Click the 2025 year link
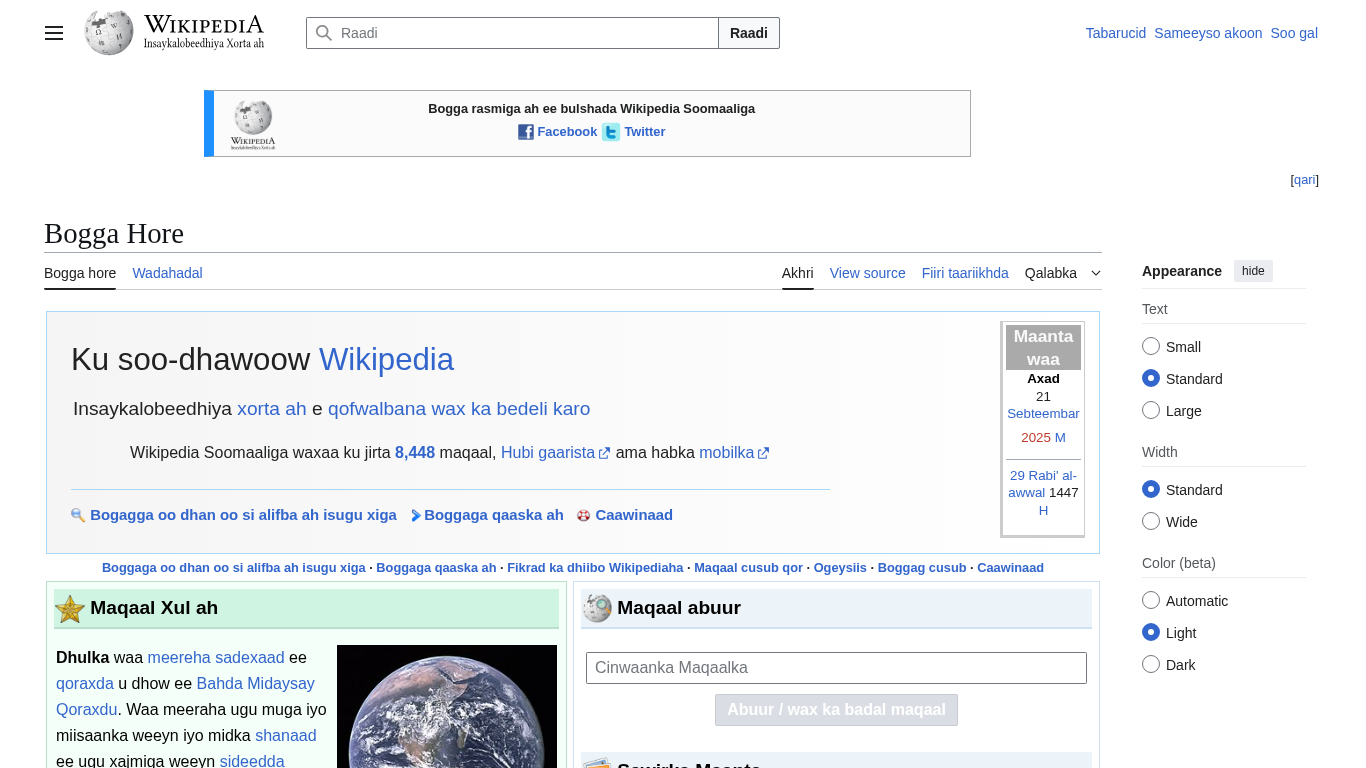1366x768 pixels. (1036, 438)
